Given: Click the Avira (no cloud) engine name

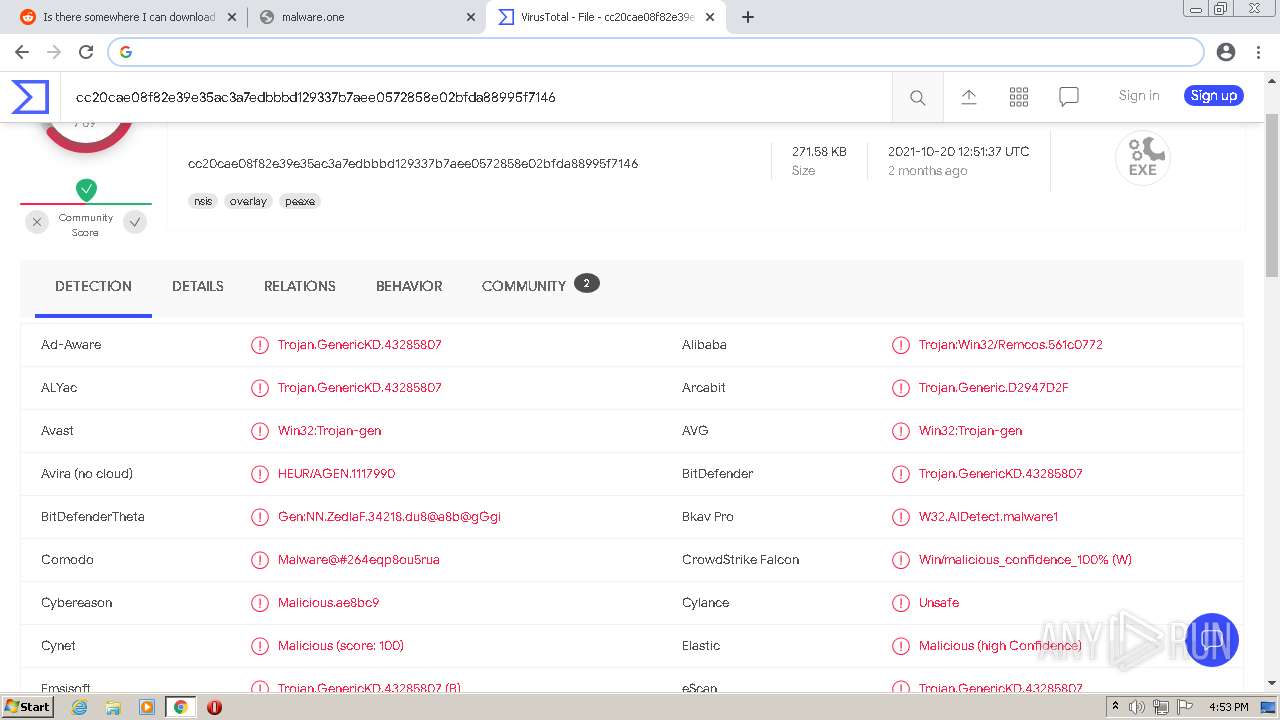Looking at the screenshot, I should [87, 474].
